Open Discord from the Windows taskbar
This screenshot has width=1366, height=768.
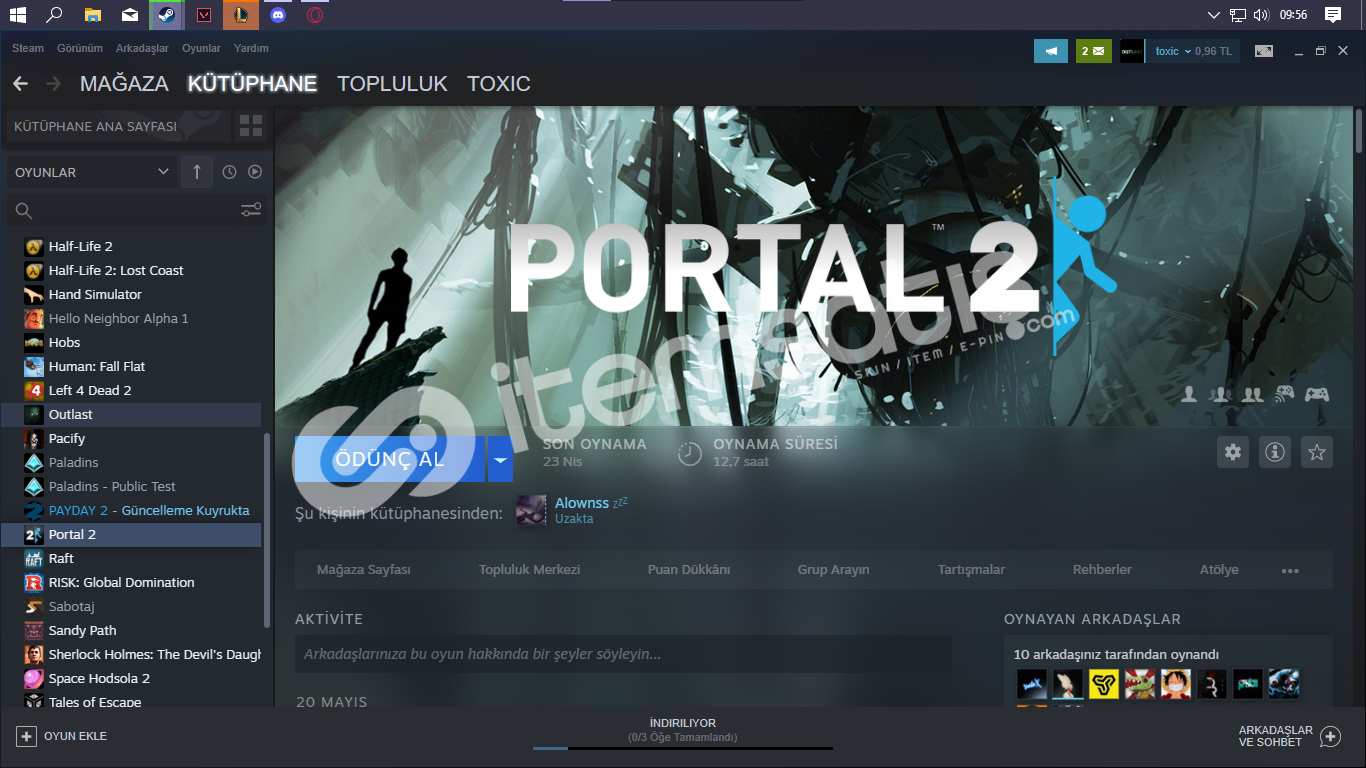pos(278,15)
